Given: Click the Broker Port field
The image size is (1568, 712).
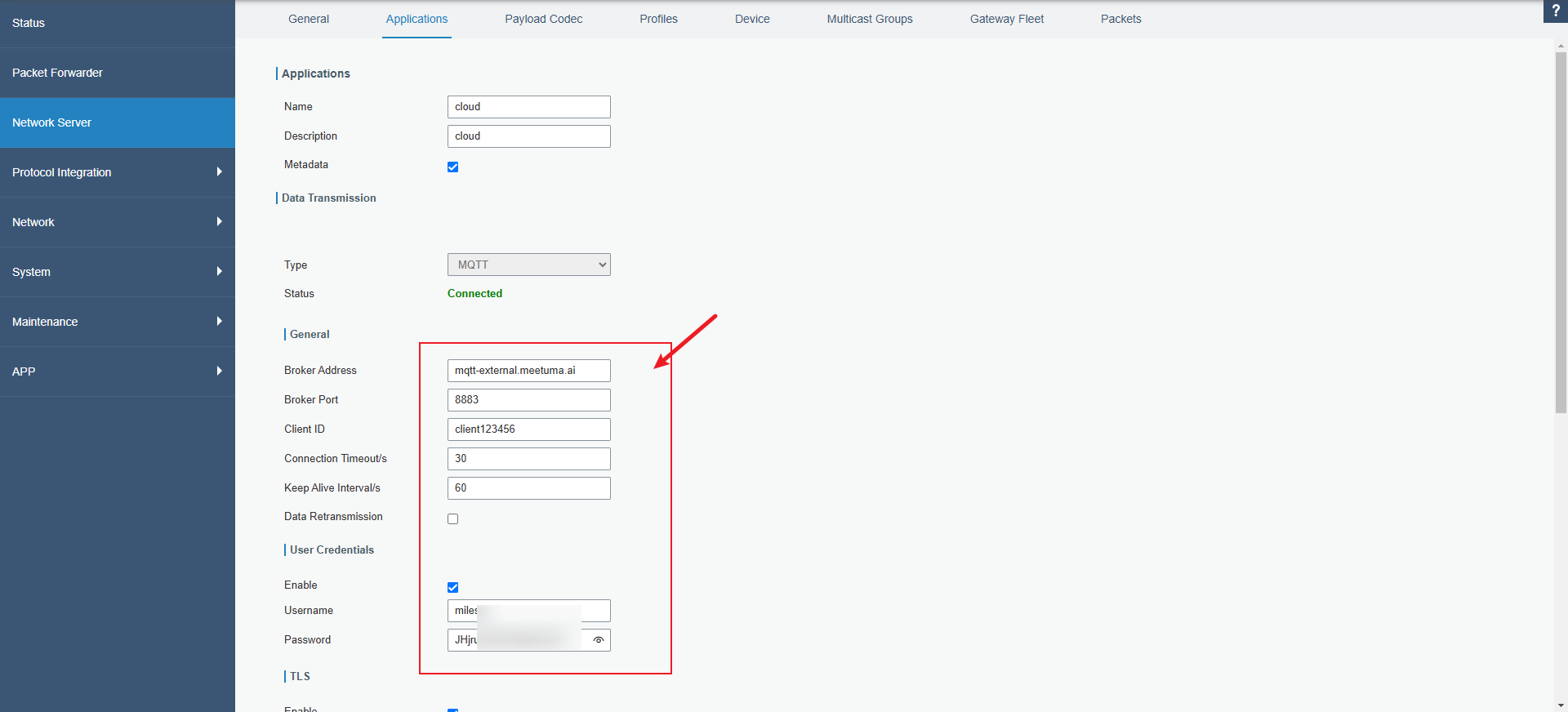Looking at the screenshot, I should [x=529, y=400].
